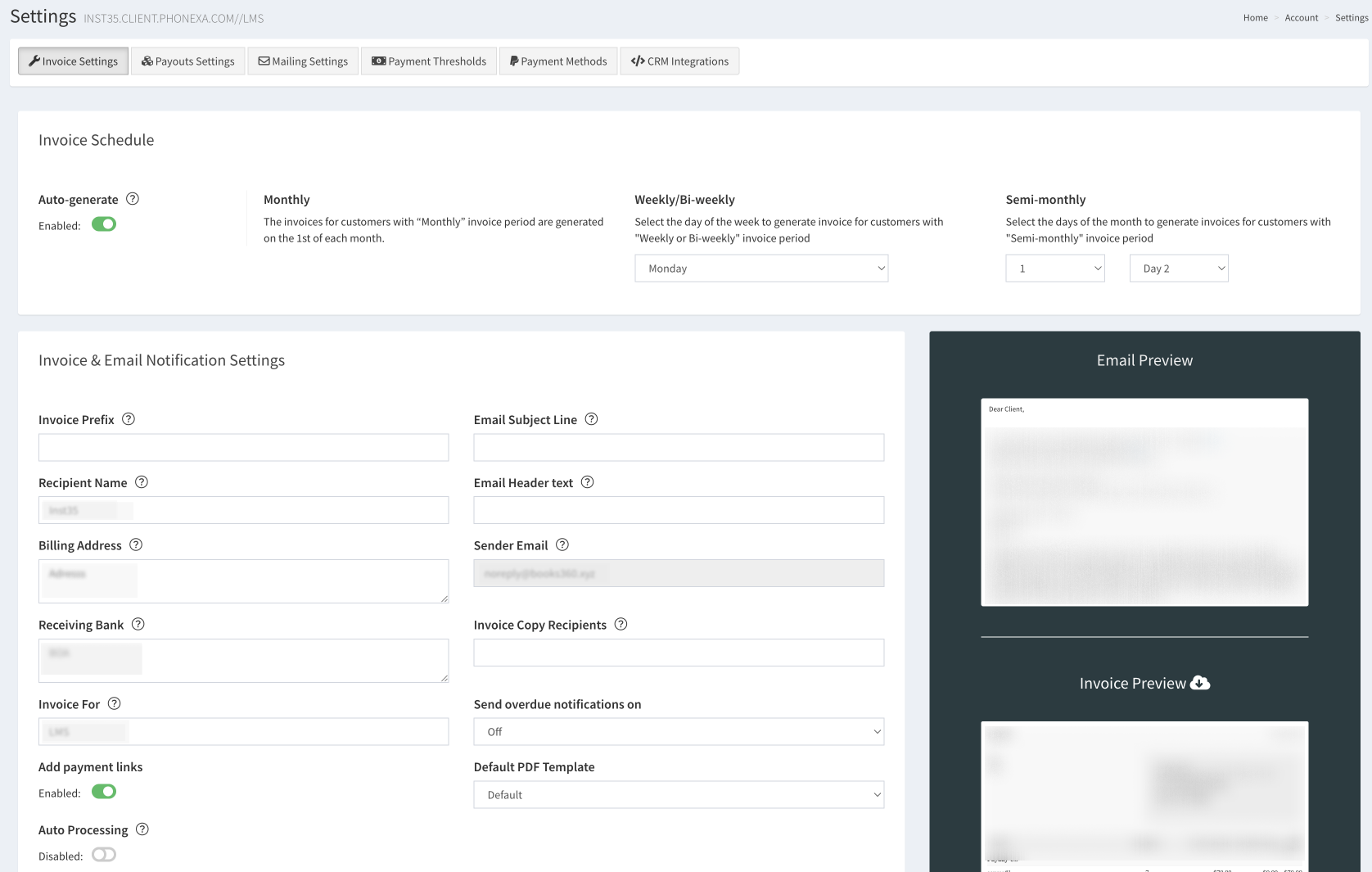Click the help icon next to Recipient Name
1372x872 pixels.
(142, 482)
